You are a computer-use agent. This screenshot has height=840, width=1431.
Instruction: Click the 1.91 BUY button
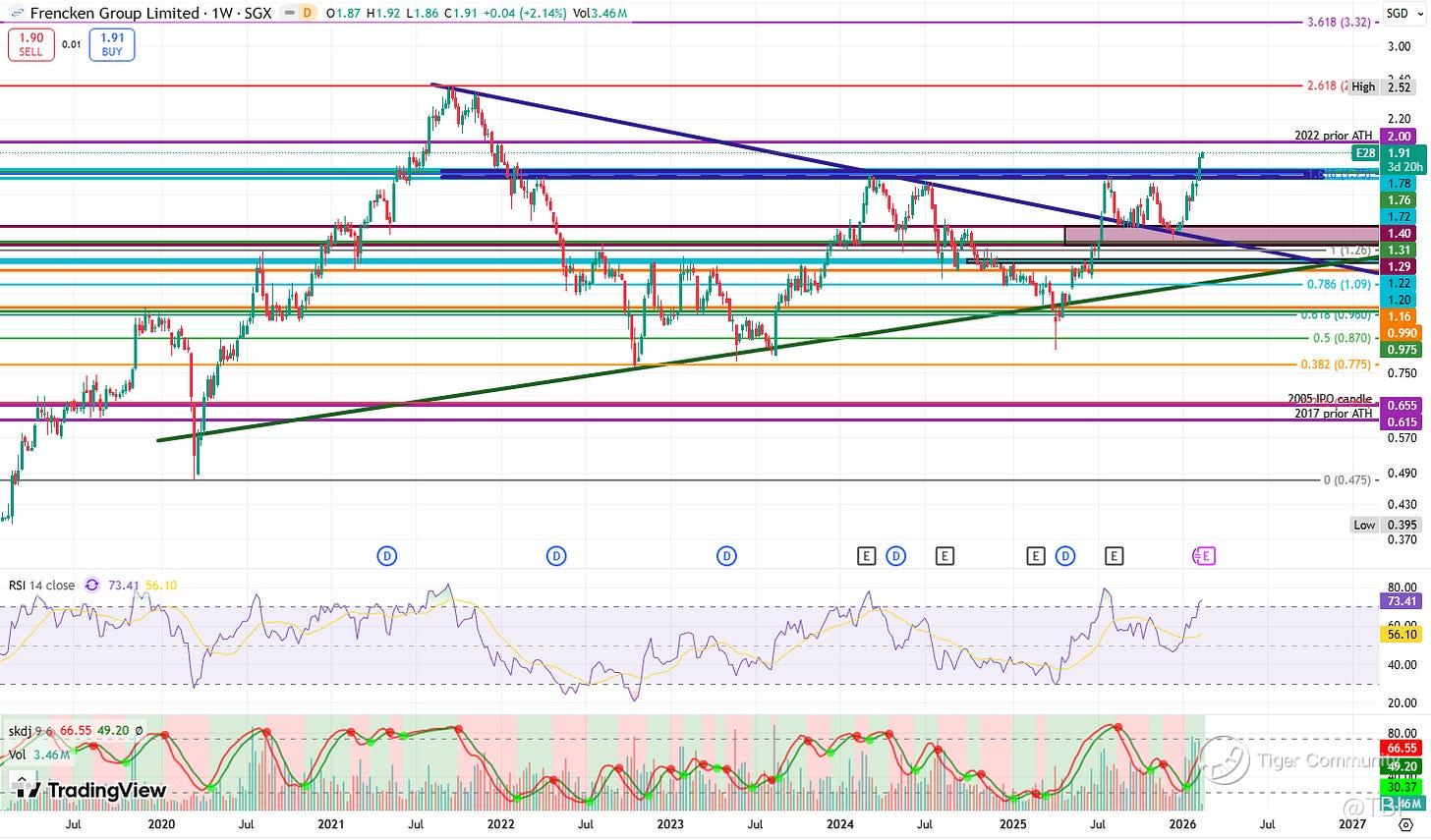tap(112, 45)
